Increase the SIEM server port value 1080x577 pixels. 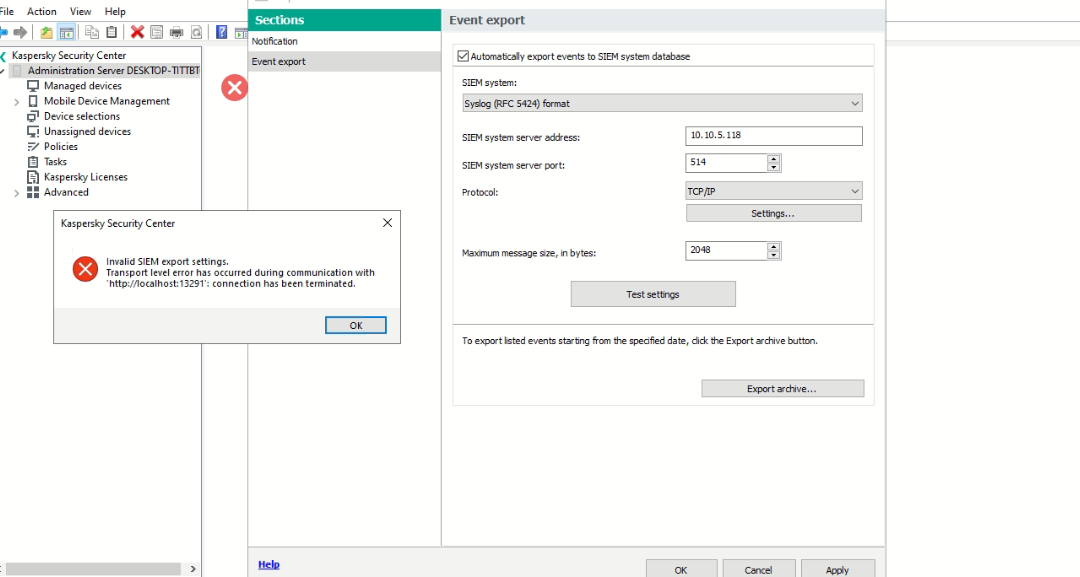coord(773,159)
